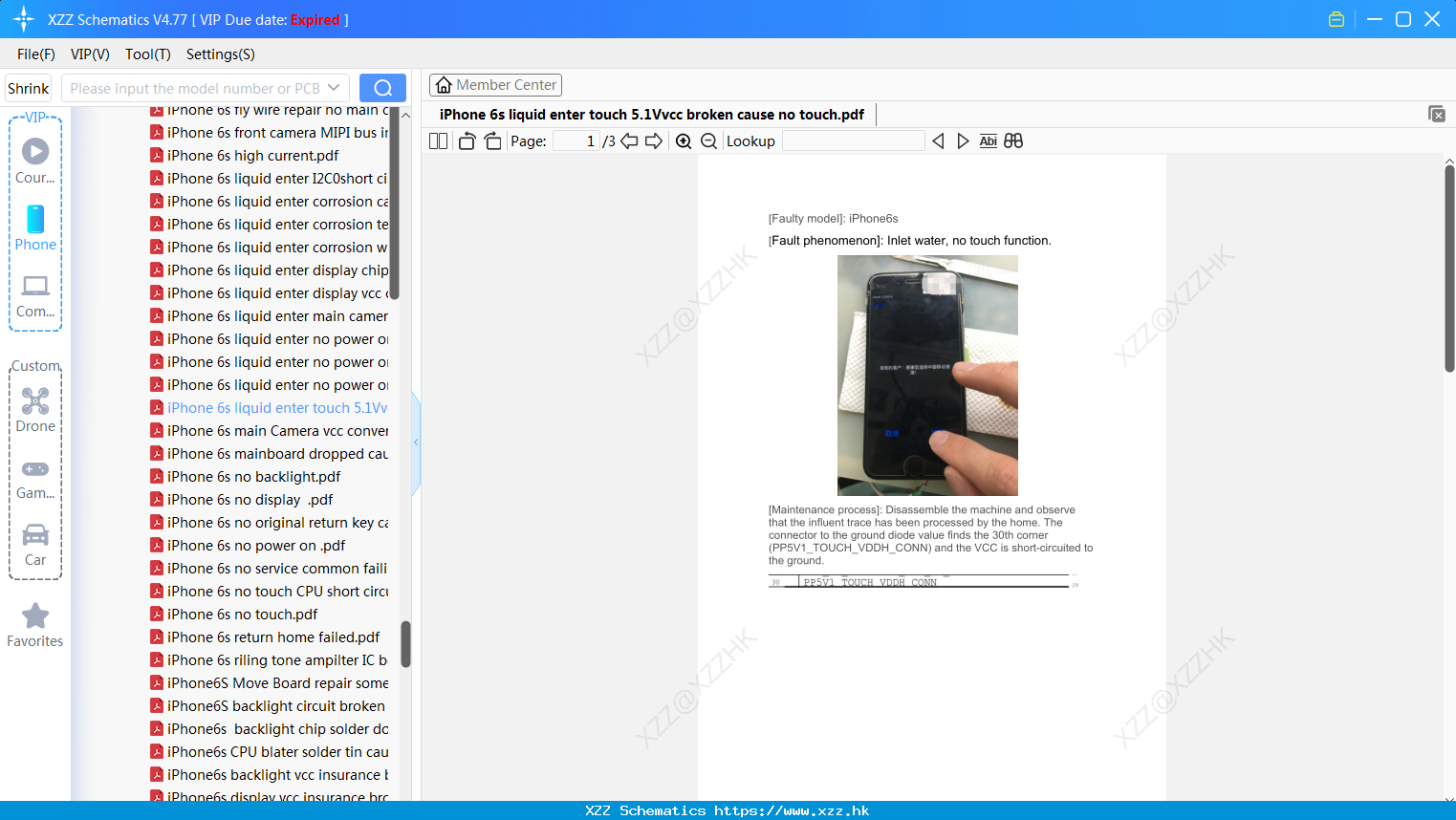Go to the next PDF page
The image size is (1456, 820).
click(x=654, y=141)
